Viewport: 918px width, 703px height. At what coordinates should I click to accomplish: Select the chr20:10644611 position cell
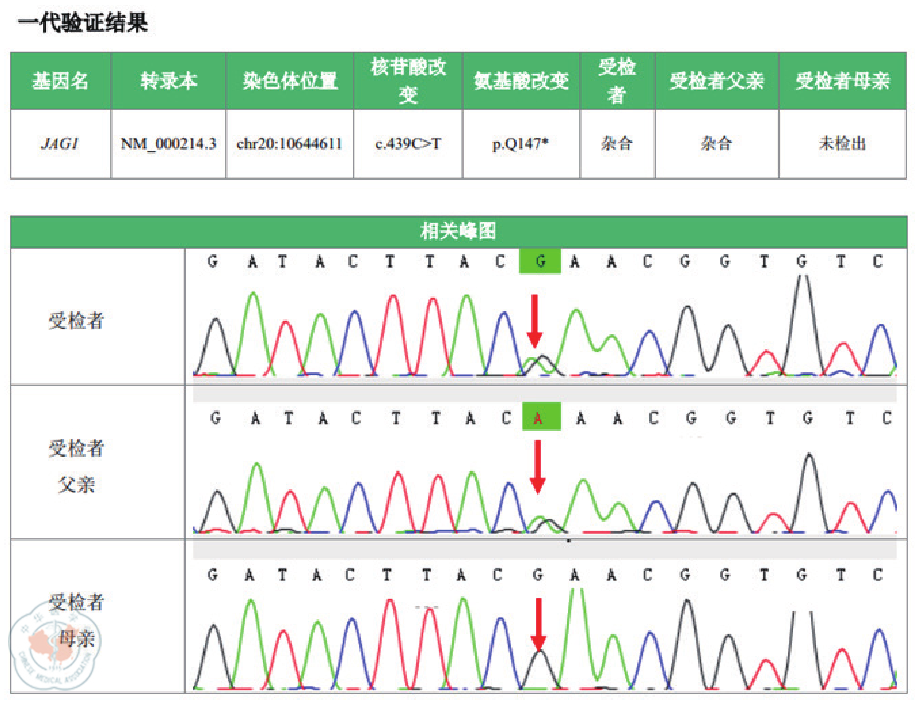[289, 144]
